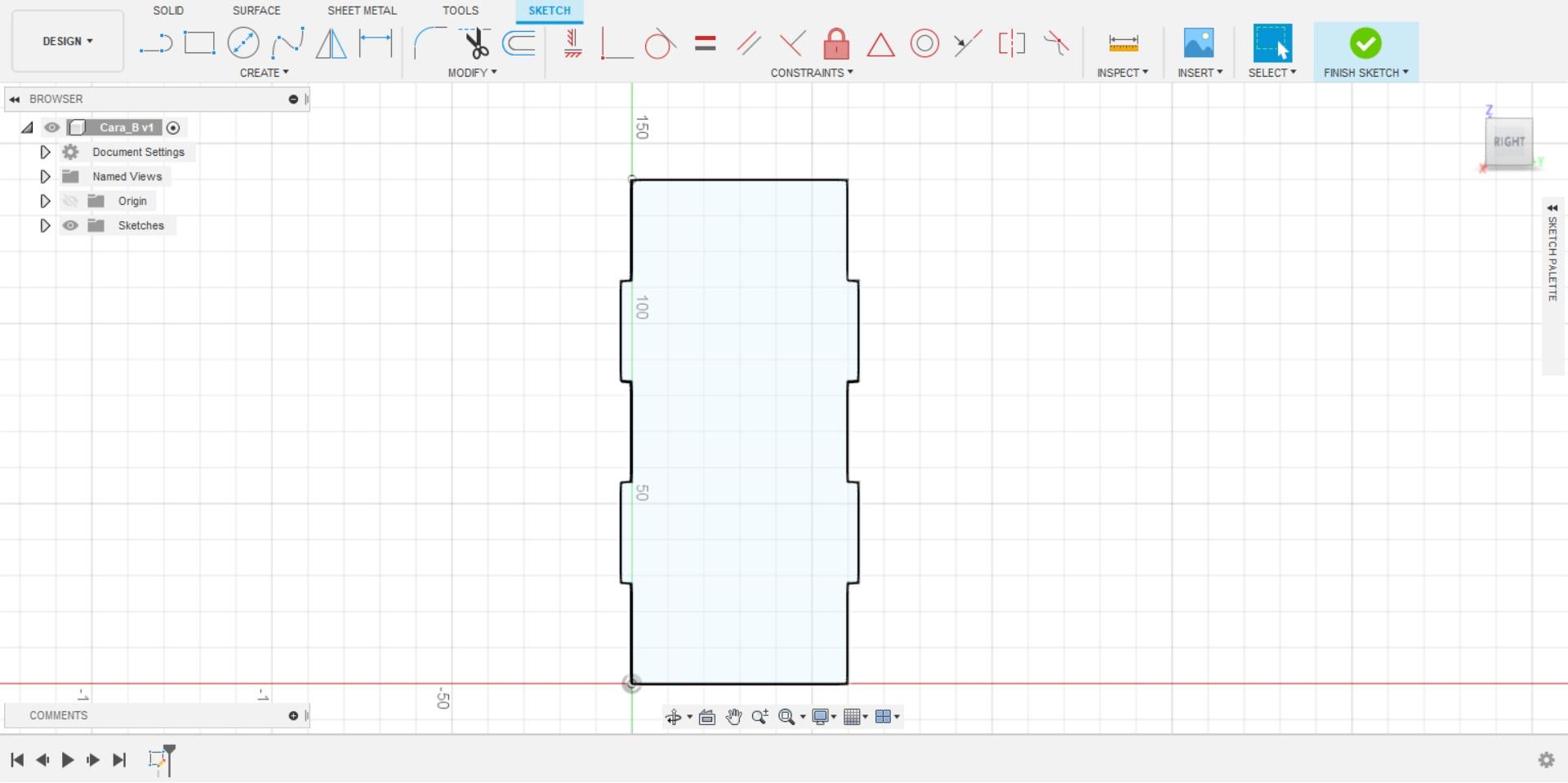Screen dimensions: 1568x783
Task: Select the 2-Point Rectangle tool
Action: click(199, 43)
